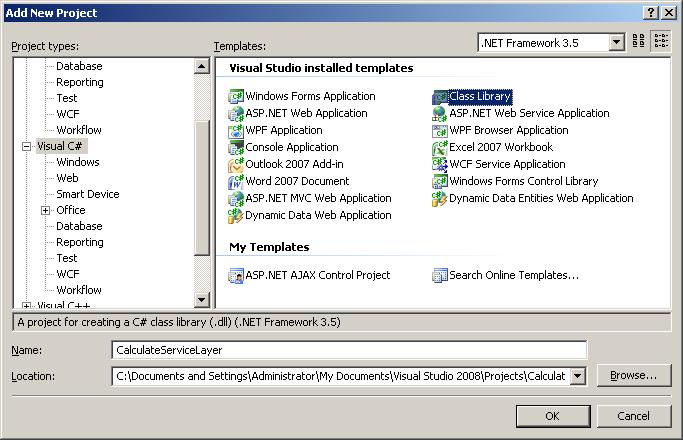Click the Dynamic Data Entities Web Application icon
Image resolution: width=683 pixels, height=440 pixels.
point(440,198)
